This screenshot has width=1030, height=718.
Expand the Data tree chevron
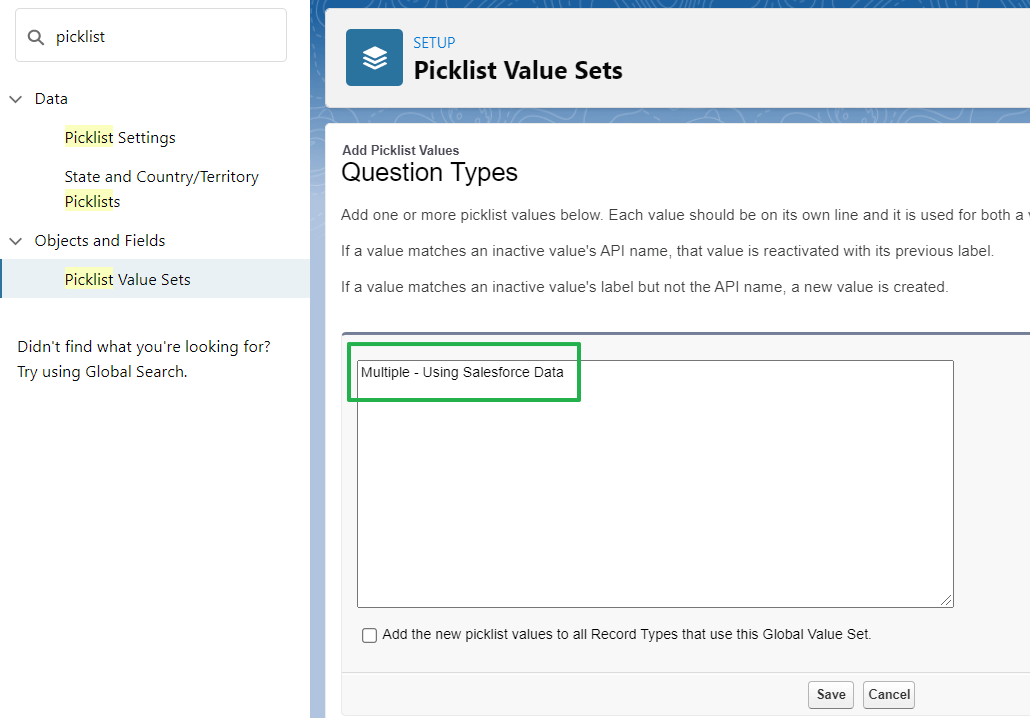click(15, 98)
